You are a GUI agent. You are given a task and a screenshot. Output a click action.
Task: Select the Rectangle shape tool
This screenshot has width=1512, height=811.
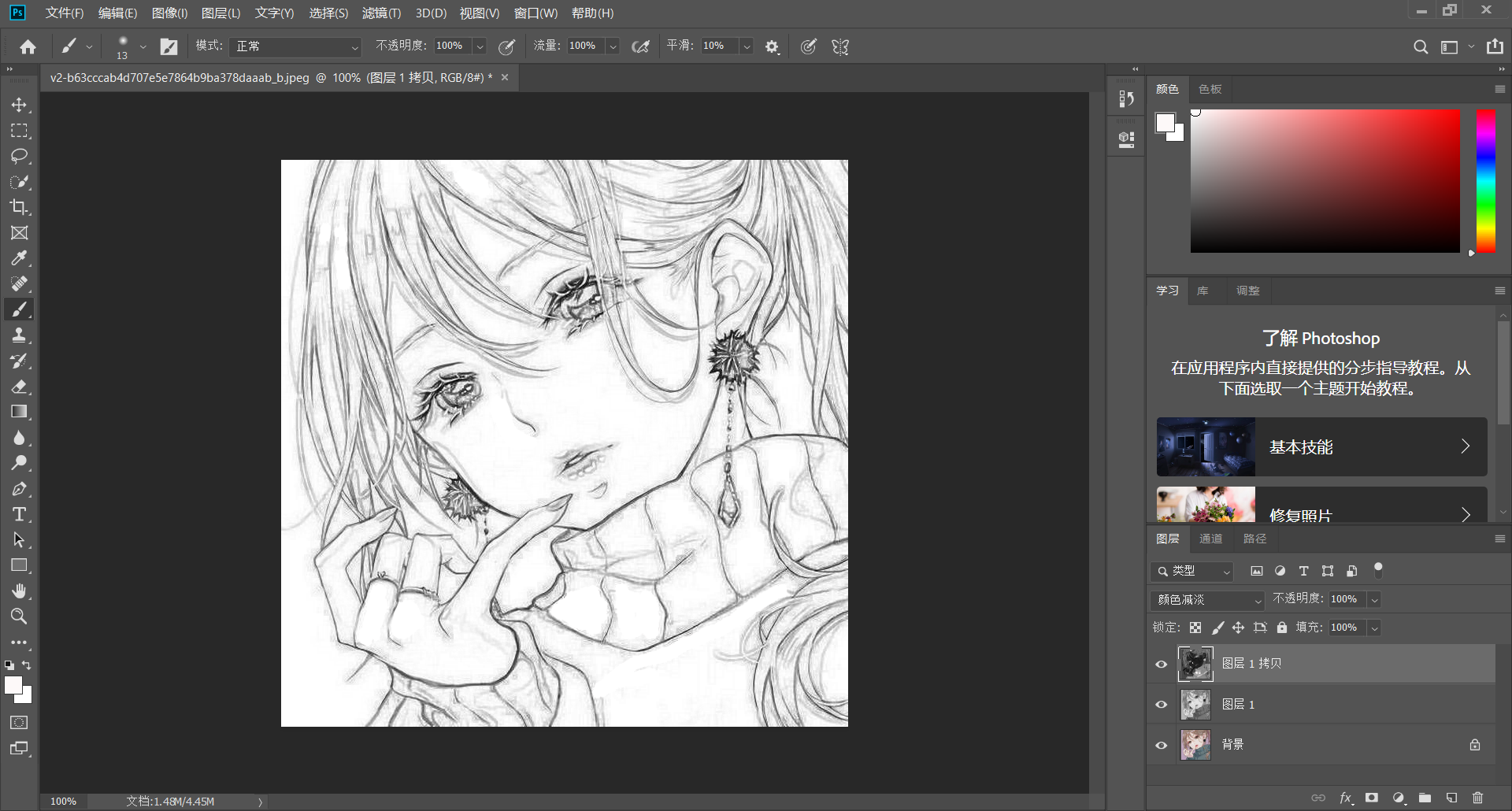click(x=19, y=565)
